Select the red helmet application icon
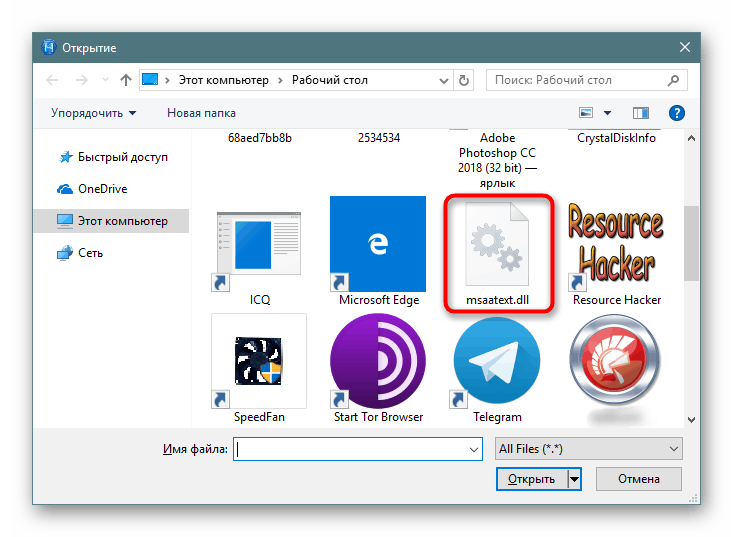The image size is (733, 537). [x=615, y=361]
